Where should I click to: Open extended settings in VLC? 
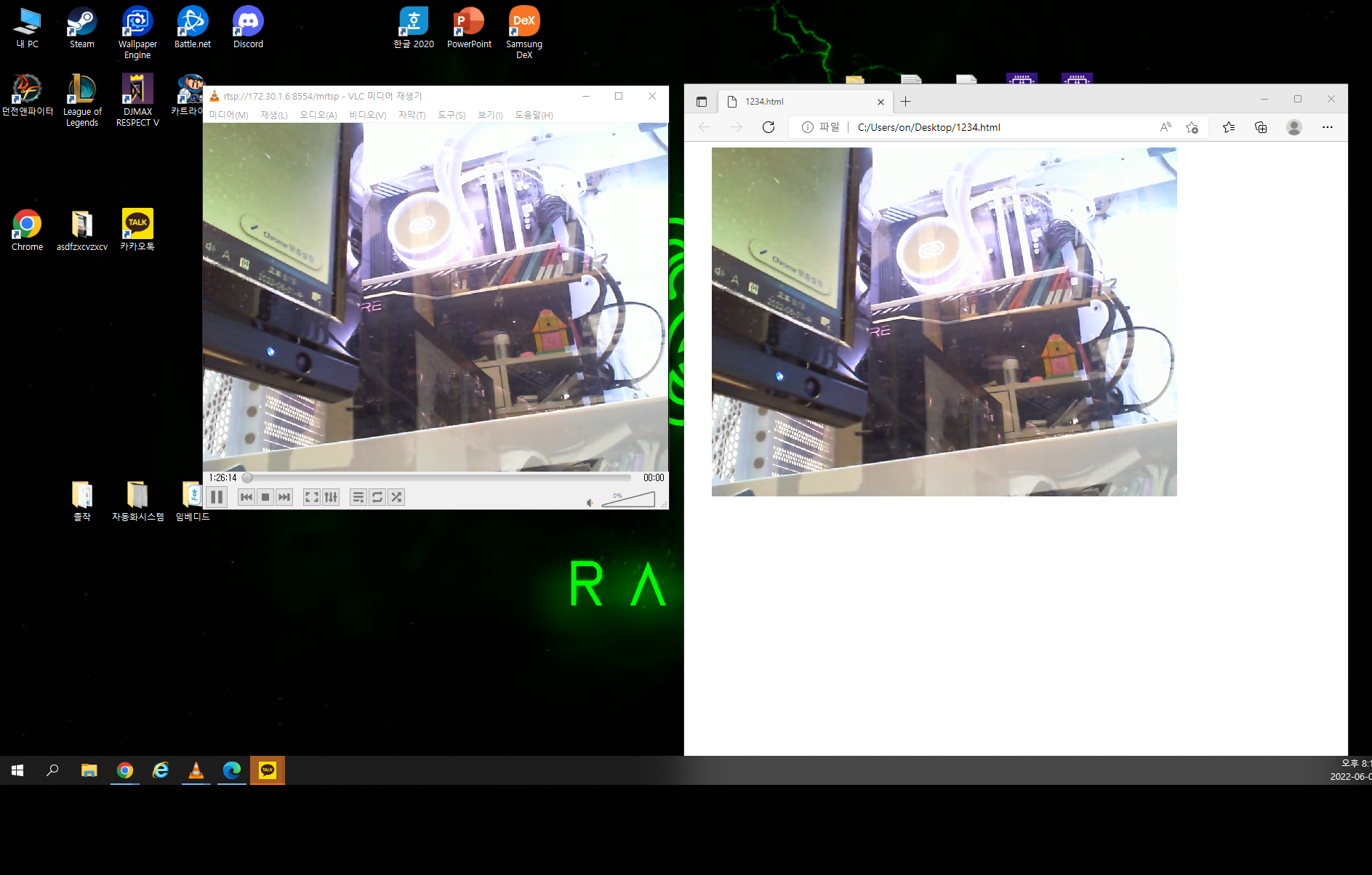[x=331, y=497]
